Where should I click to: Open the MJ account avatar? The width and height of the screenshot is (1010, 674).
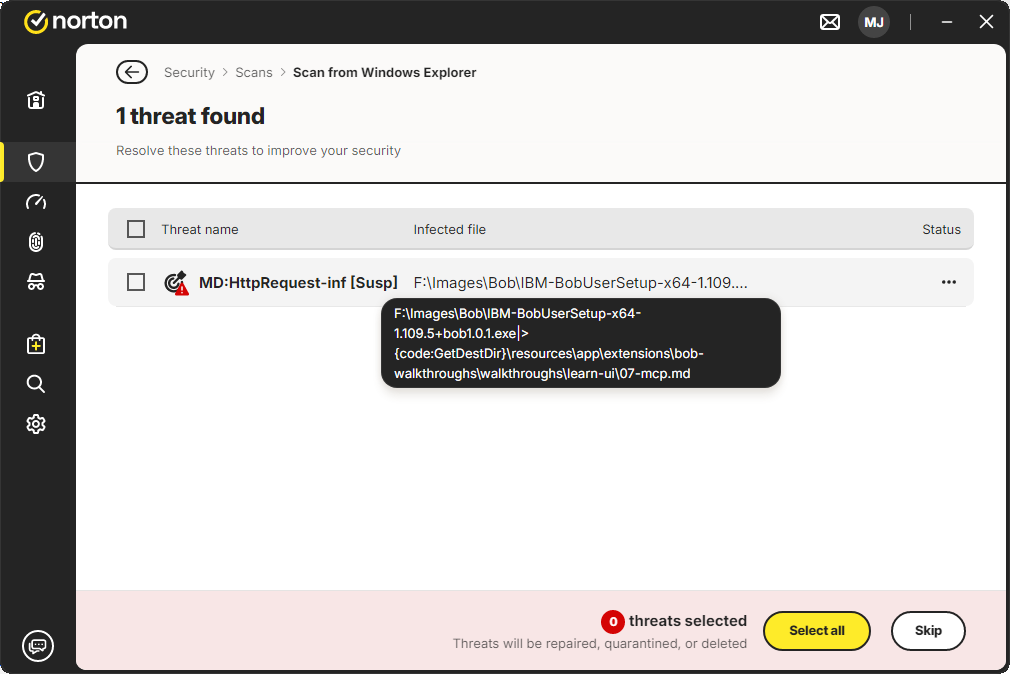point(873,23)
